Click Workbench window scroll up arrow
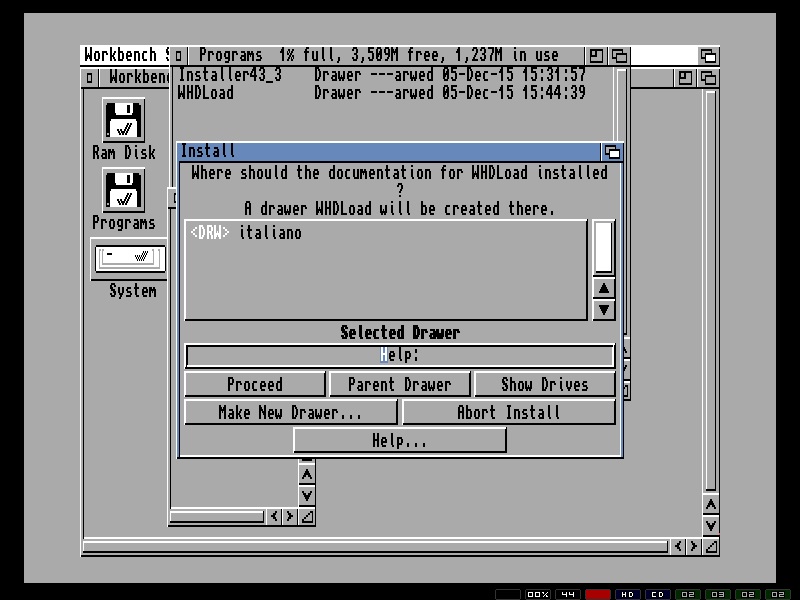 tap(711, 505)
